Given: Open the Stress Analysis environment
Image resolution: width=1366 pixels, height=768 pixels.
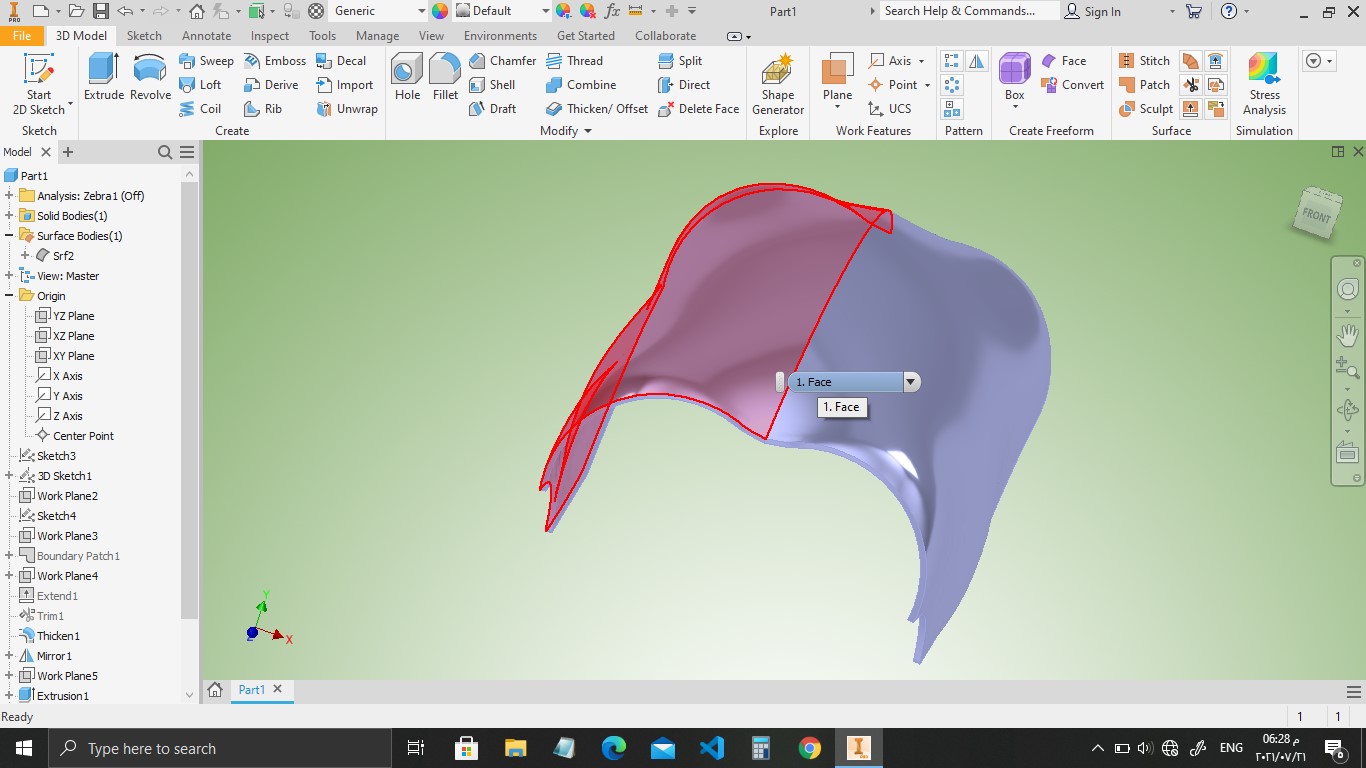Looking at the screenshot, I should coord(1263,85).
